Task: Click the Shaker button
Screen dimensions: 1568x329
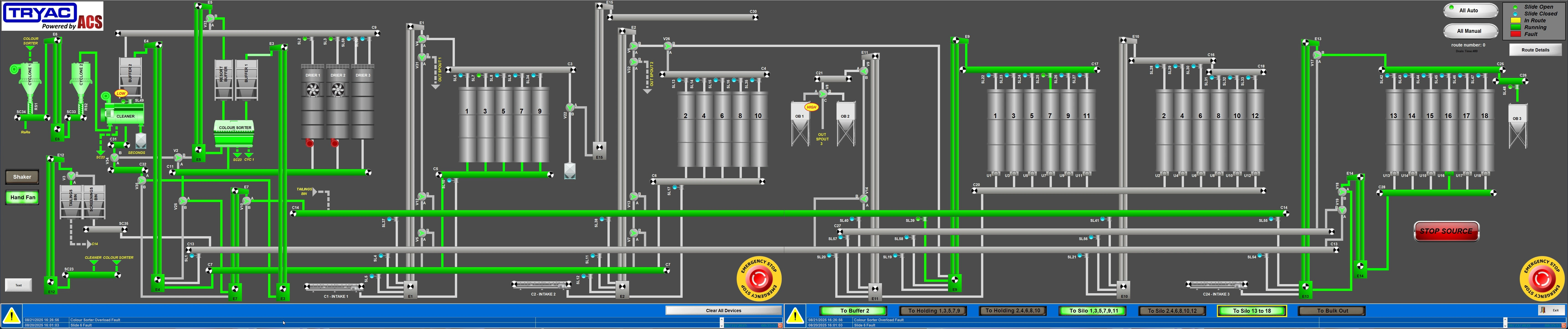Action: coord(22,177)
